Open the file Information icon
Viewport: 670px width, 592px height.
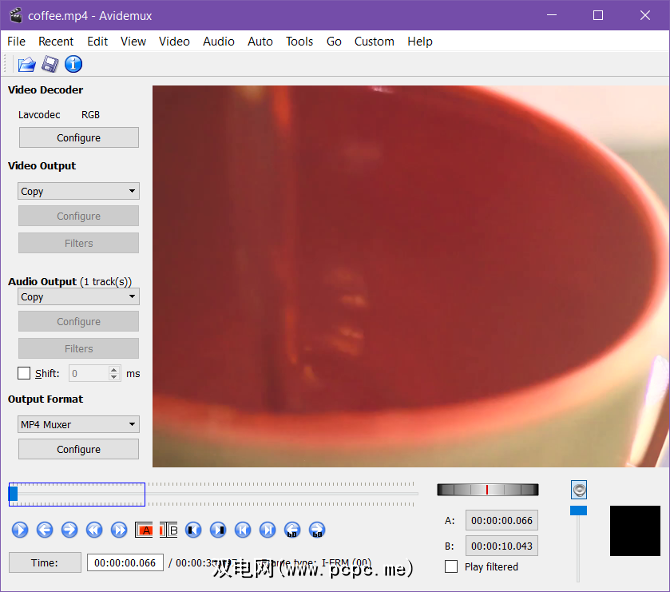click(x=73, y=65)
